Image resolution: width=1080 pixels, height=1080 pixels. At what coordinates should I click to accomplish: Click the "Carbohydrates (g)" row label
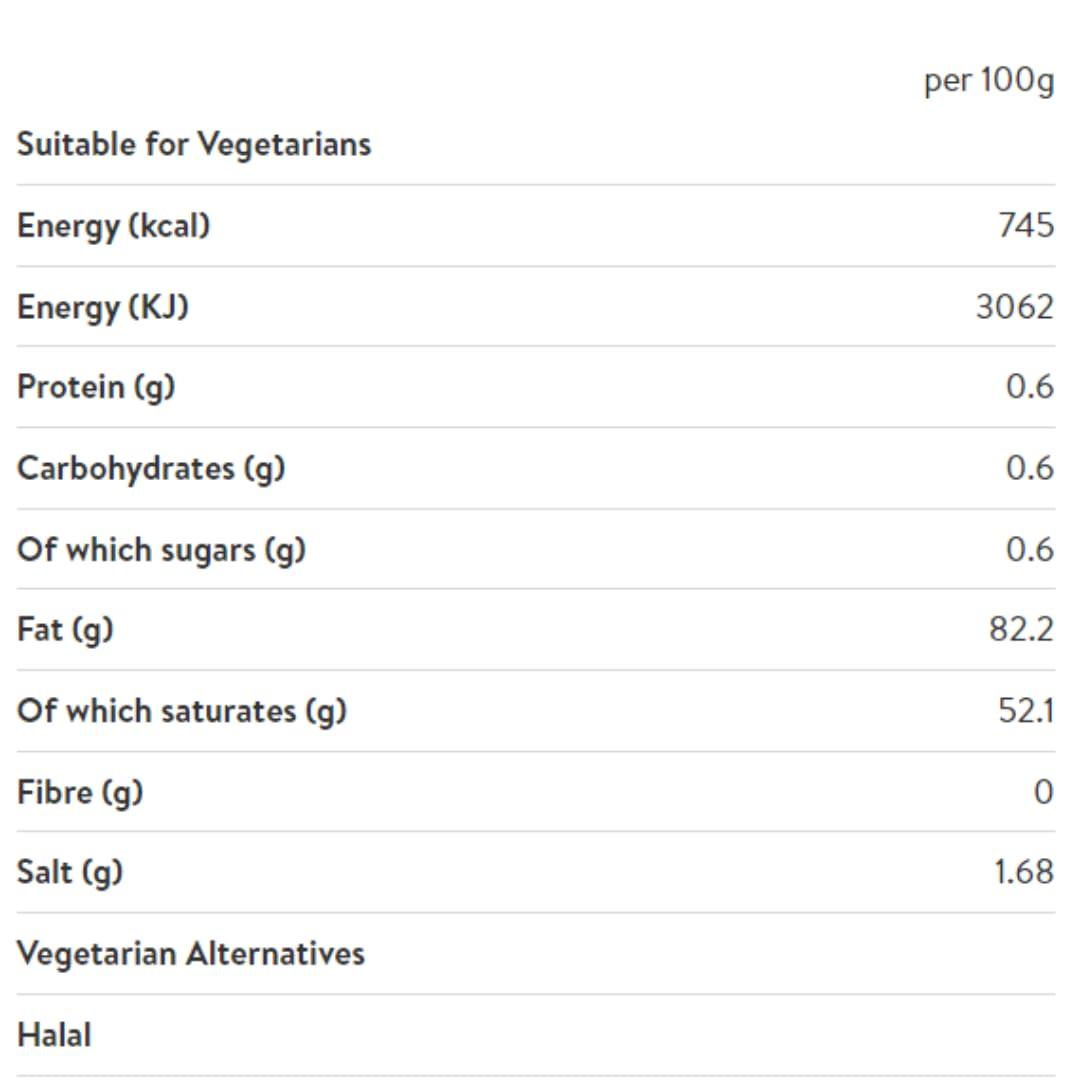click(x=151, y=468)
